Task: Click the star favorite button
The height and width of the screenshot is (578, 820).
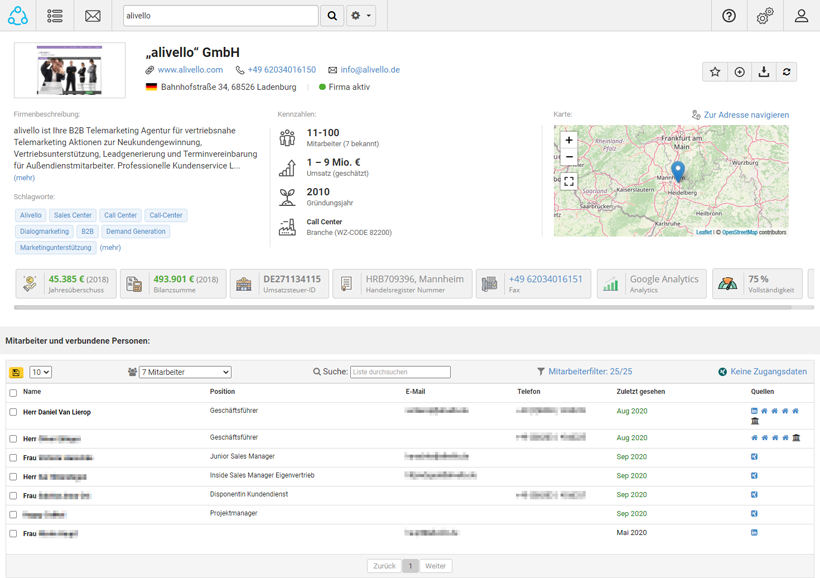Action: (715, 72)
